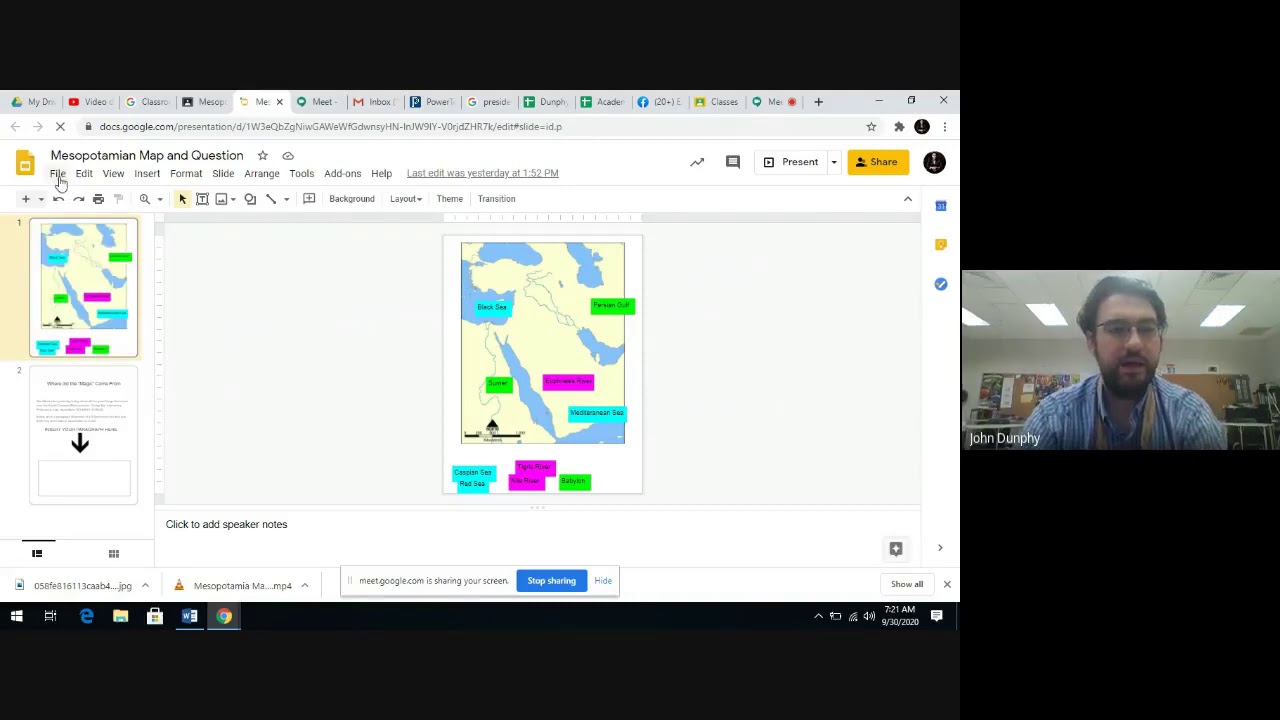Screen dimensions: 1280x720
Task: Click the New slide plus button
Action: tap(26, 199)
